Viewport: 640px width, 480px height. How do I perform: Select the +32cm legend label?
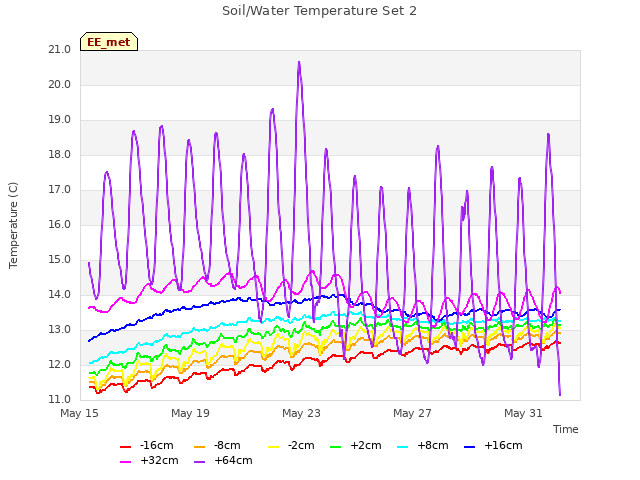coord(159,460)
